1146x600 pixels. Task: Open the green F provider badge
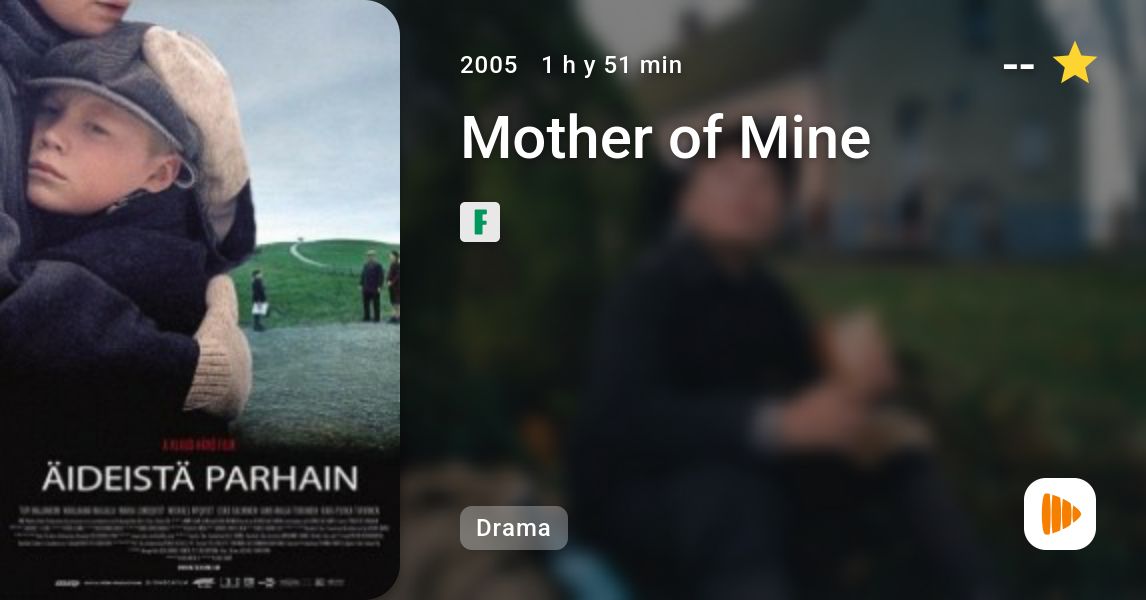pyautogui.click(x=479, y=222)
